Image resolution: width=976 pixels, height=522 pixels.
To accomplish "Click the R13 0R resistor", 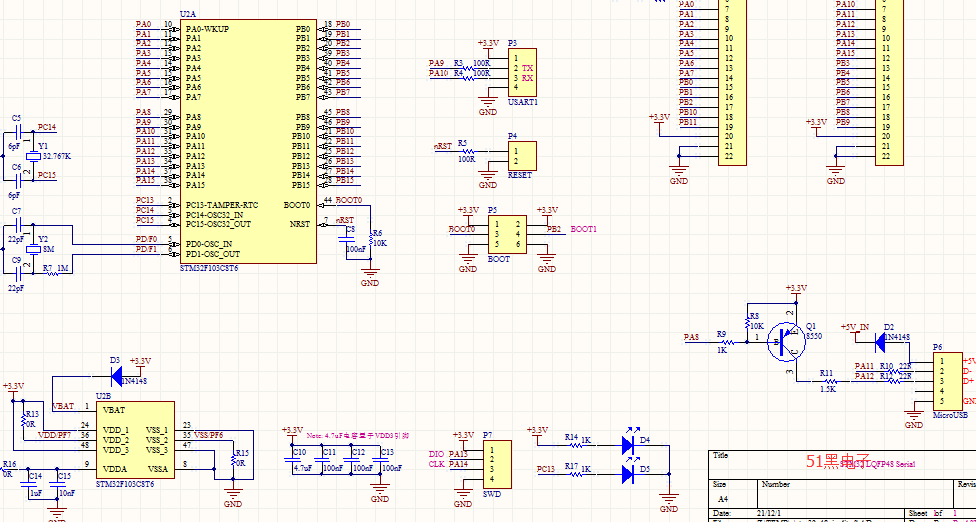I will tap(25, 419).
